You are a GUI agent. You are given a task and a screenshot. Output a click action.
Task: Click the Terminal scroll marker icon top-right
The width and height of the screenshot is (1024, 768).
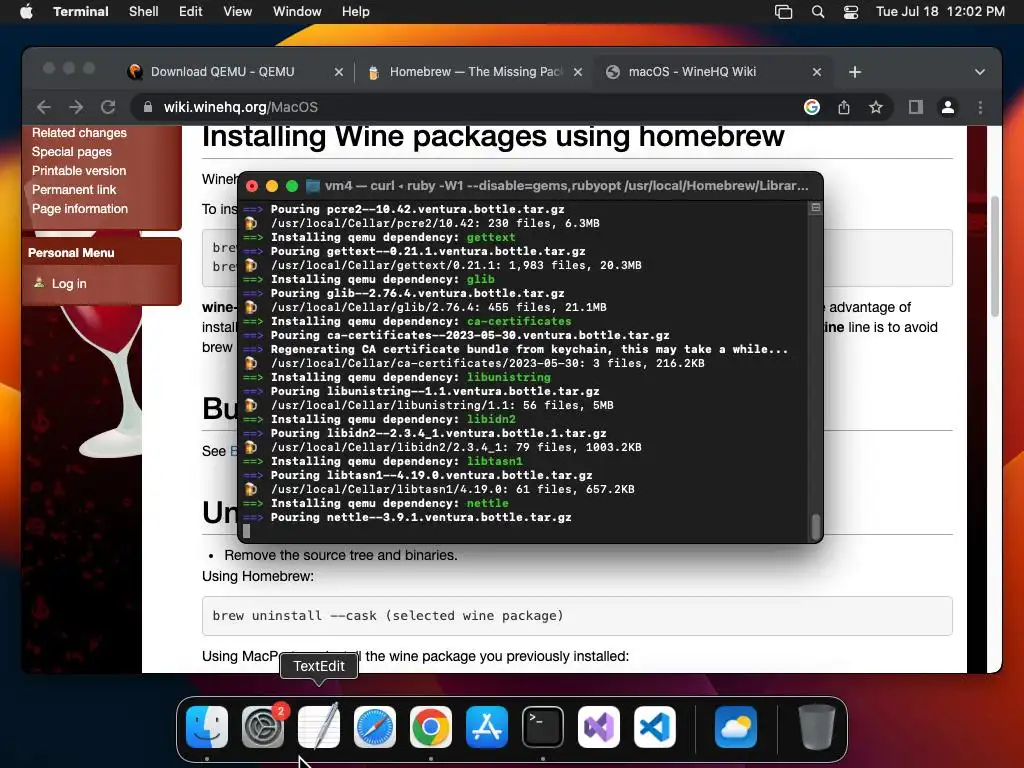tap(815, 208)
